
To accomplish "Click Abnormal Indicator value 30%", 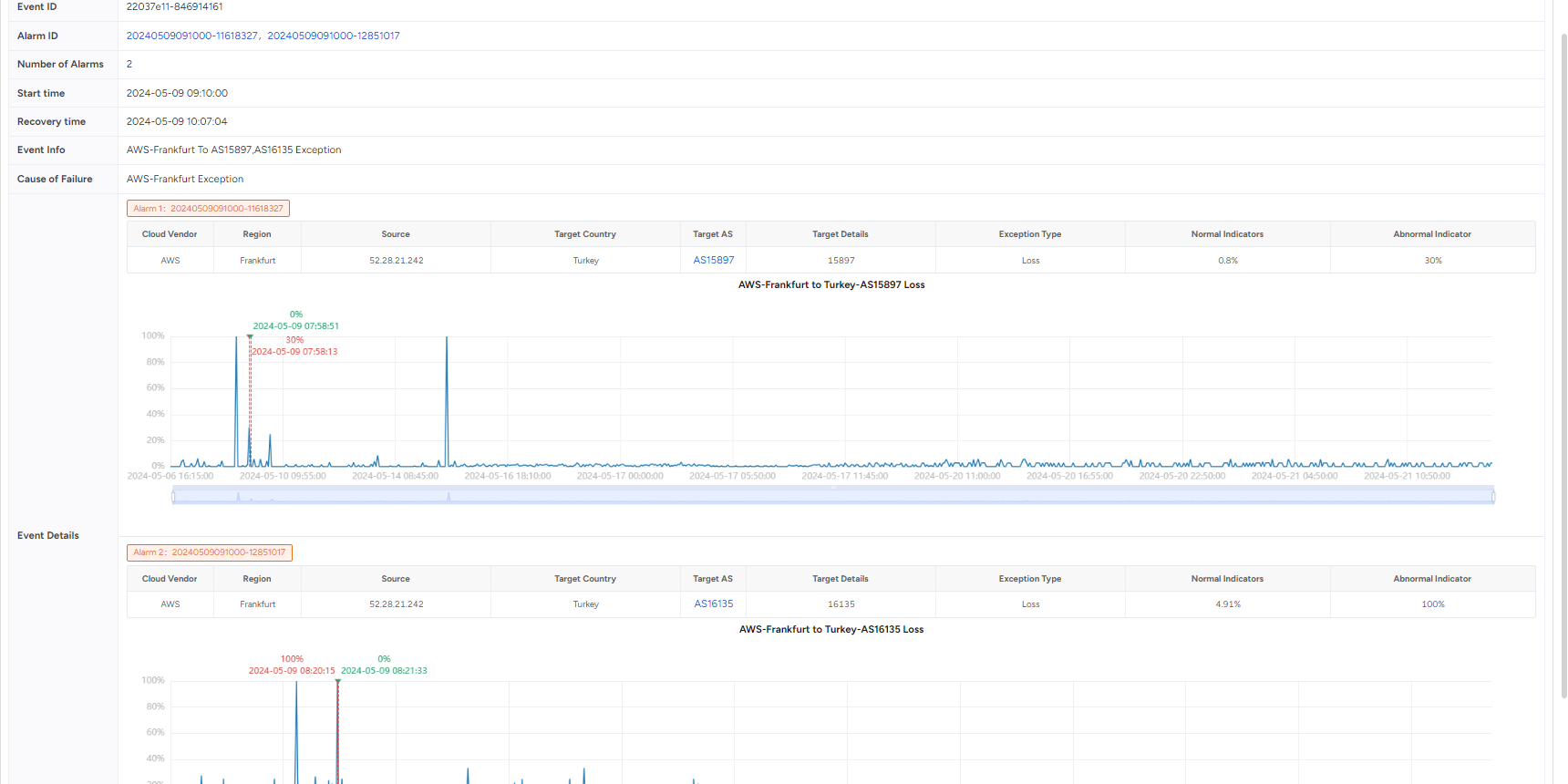I will point(1433,261).
